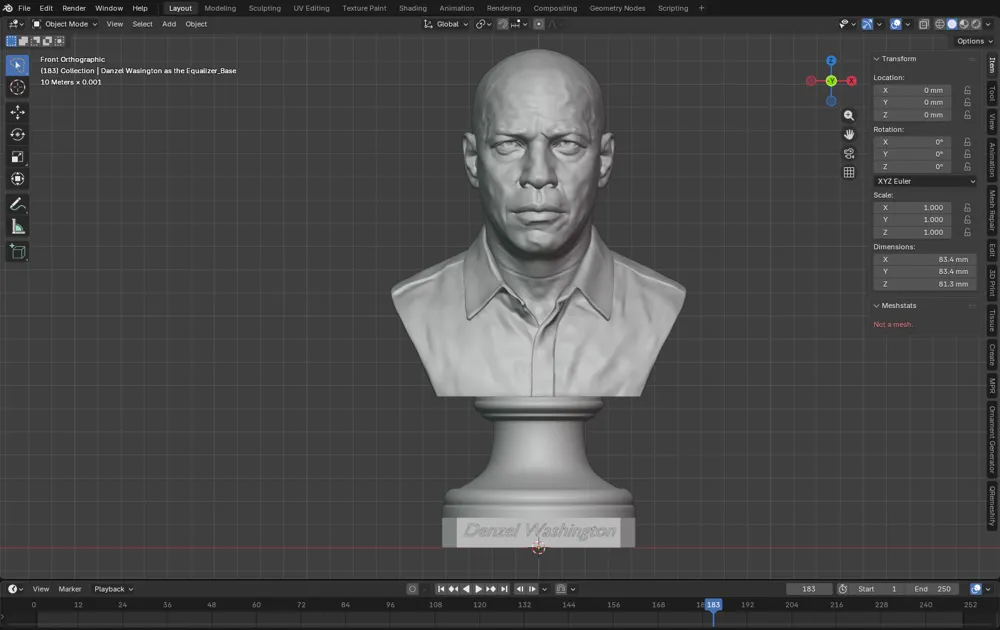This screenshot has width=1000, height=630.
Task: Toggle Scale Y lock
Action: tap(967, 220)
